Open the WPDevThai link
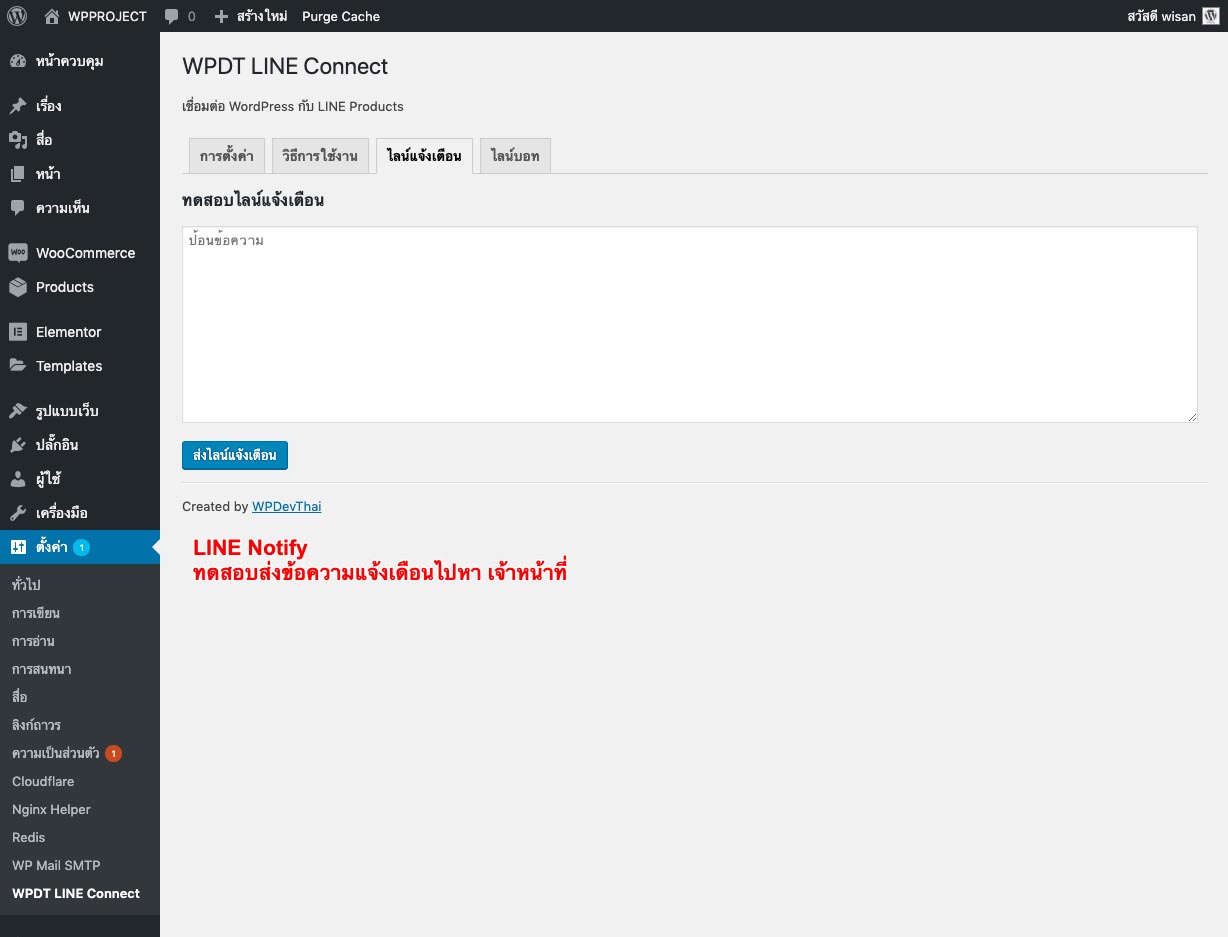This screenshot has height=937, width=1228. [x=286, y=506]
